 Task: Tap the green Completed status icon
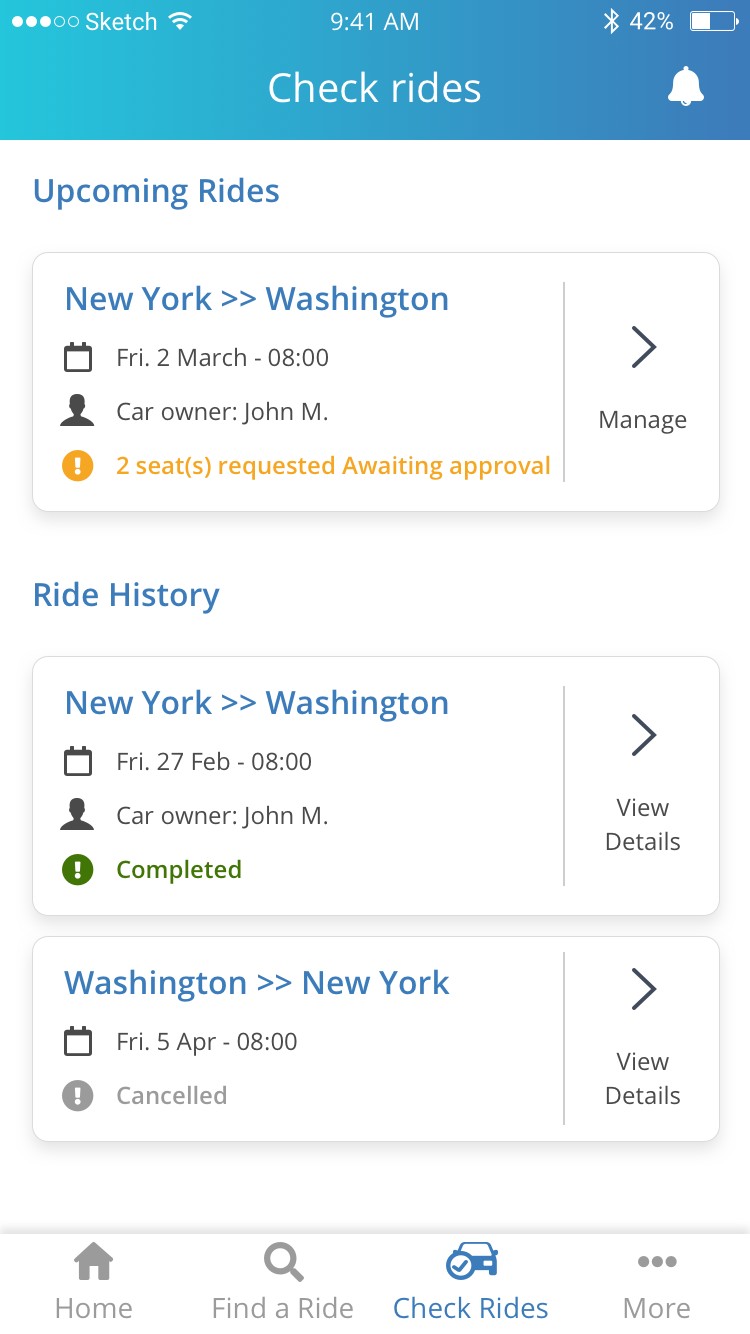77,869
